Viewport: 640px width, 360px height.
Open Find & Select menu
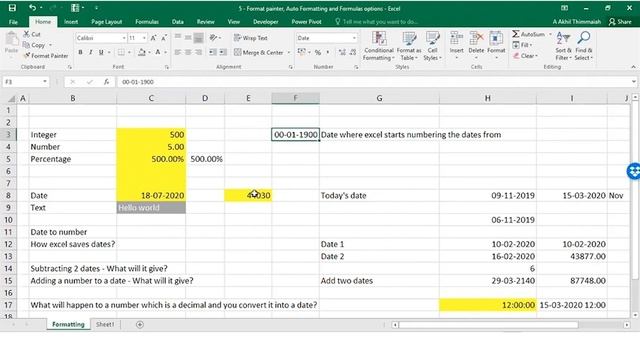click(x=584, y=46)
